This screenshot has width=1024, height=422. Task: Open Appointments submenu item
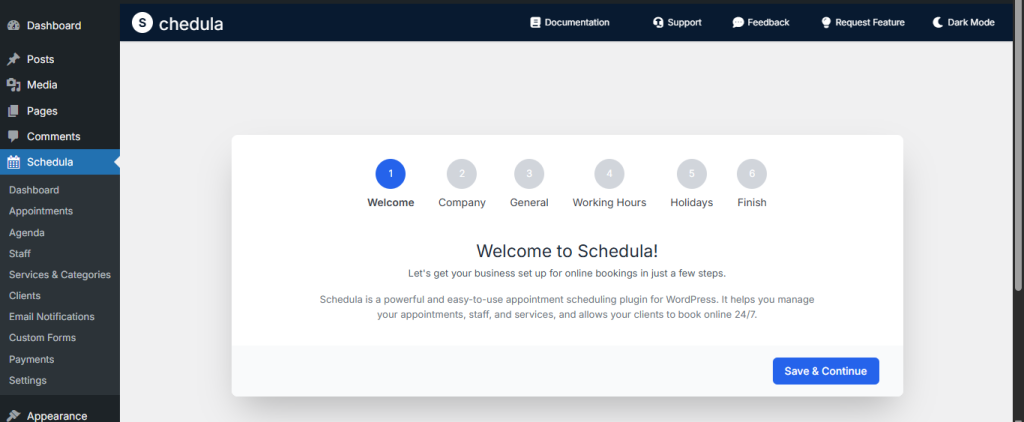[x=40, y=211]
